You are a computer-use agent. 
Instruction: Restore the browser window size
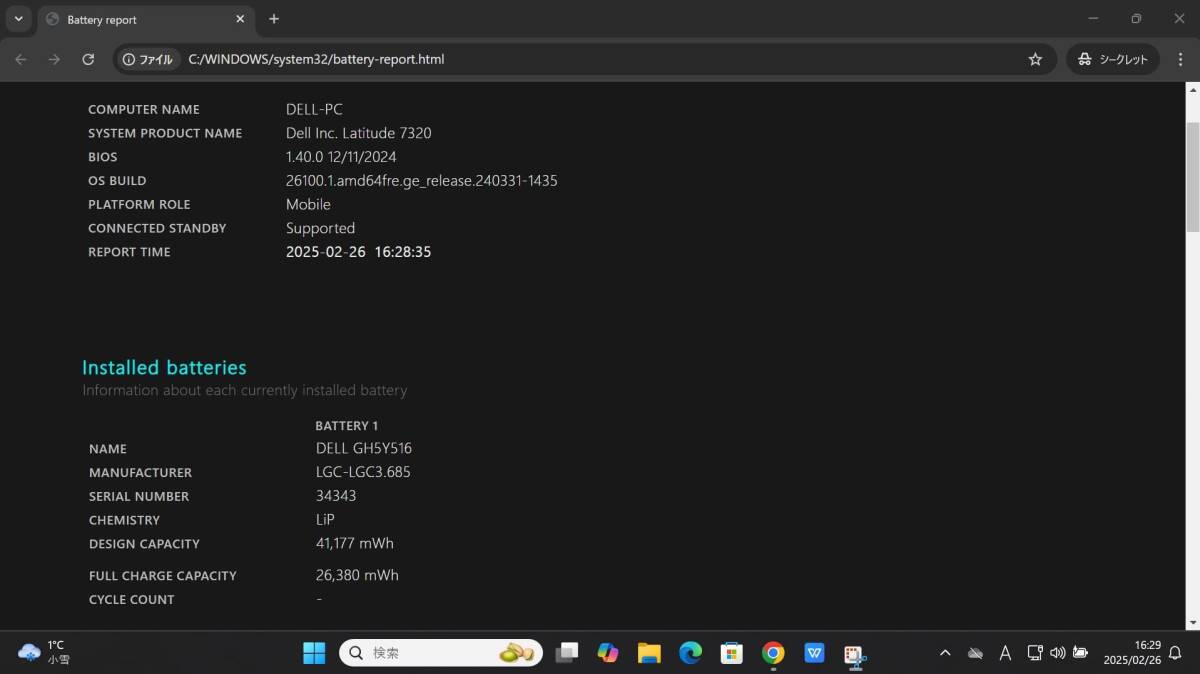pyautogui.click(x=1136, y=19)
